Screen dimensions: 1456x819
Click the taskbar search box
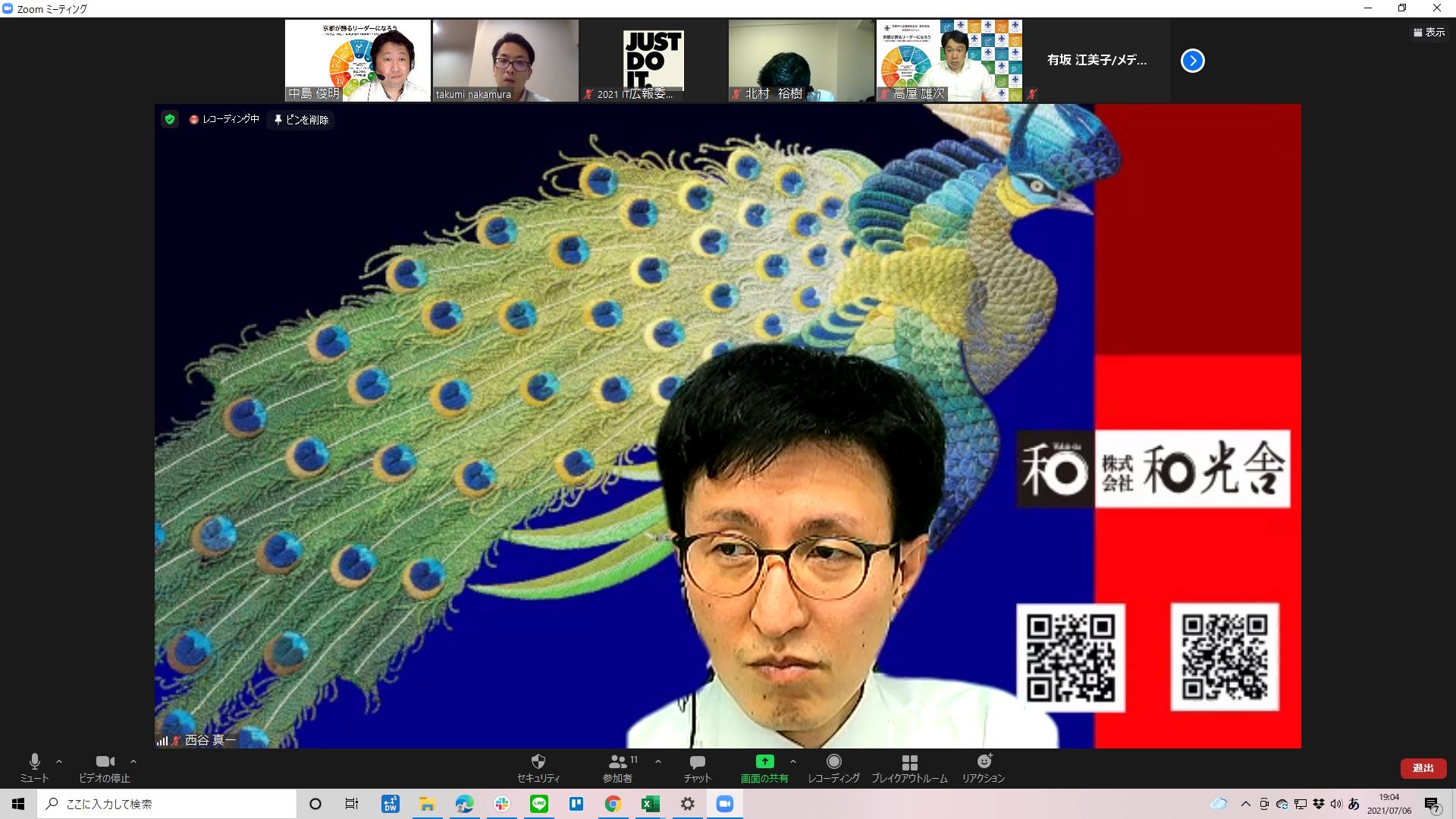tap(167, 804)
